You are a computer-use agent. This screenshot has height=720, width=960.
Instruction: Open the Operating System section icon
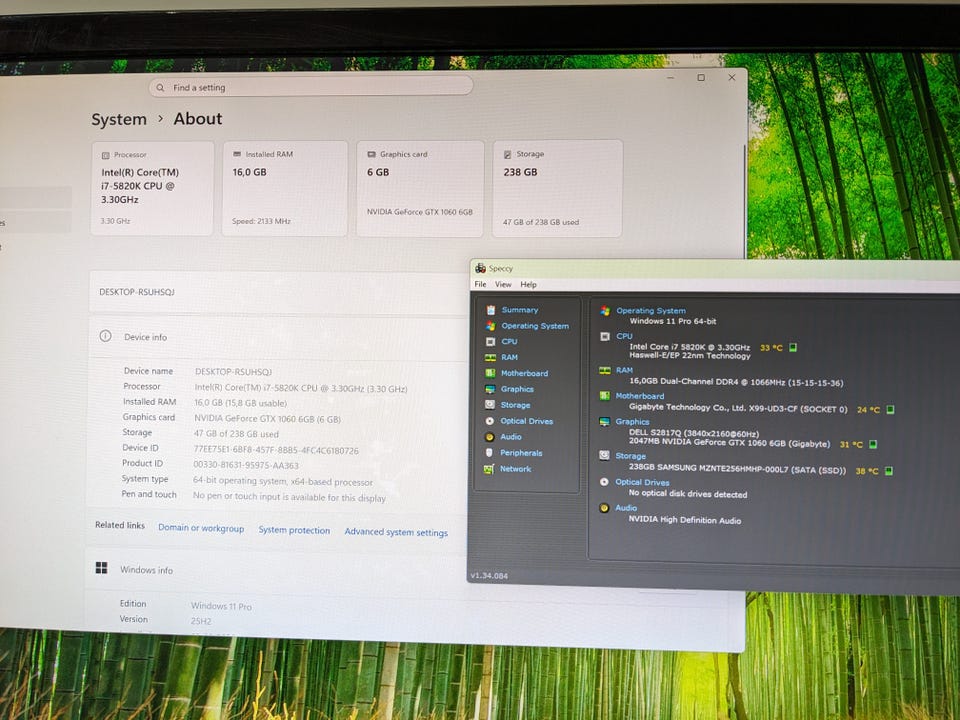491,326
